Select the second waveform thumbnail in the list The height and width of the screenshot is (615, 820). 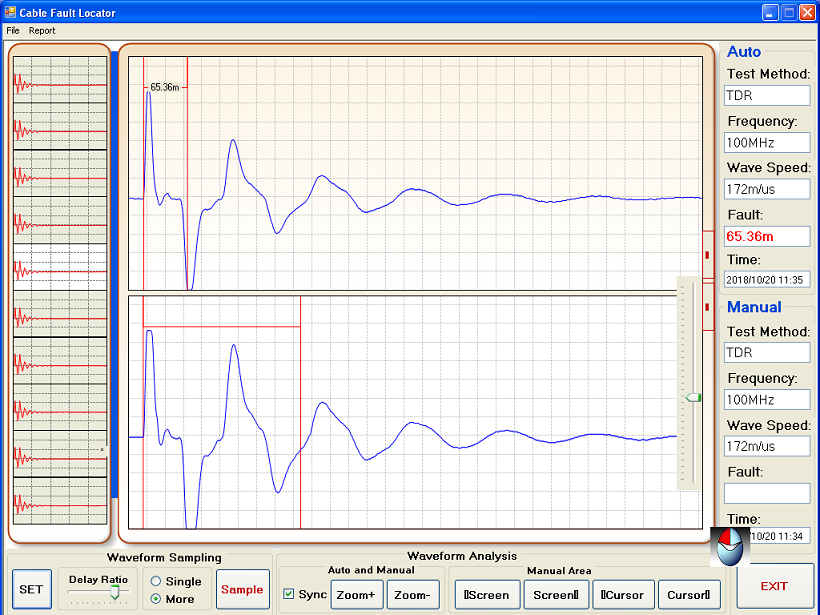[x=60, y=127]
